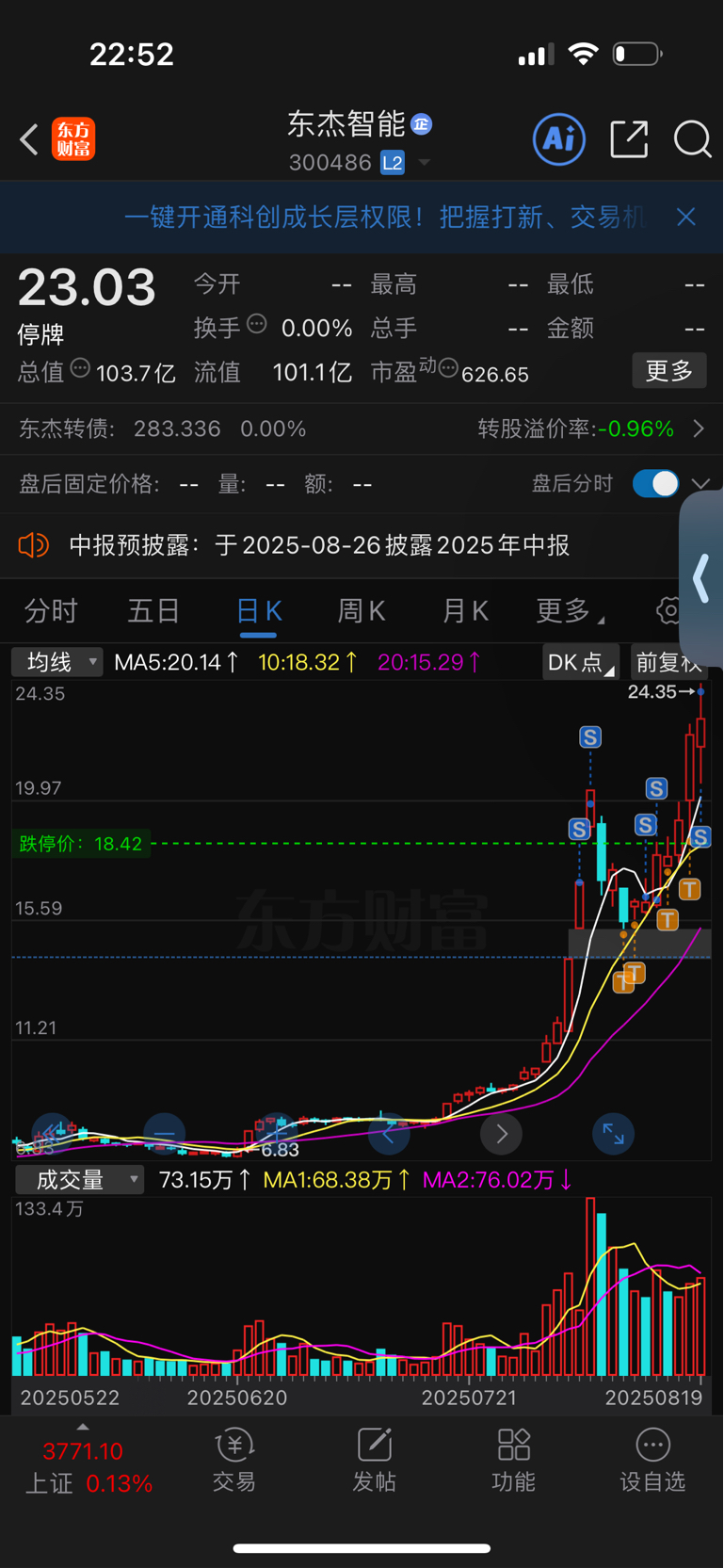Open the 更多 chart period menu

[569, 611]
